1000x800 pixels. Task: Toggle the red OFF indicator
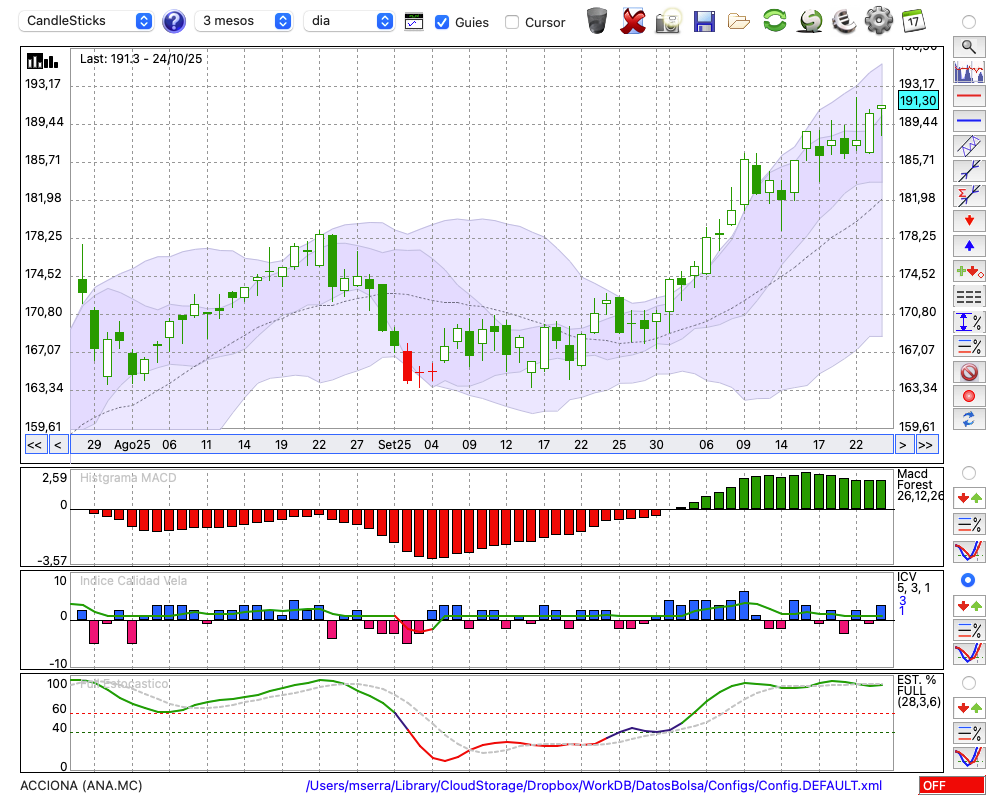tap(952, 785)
